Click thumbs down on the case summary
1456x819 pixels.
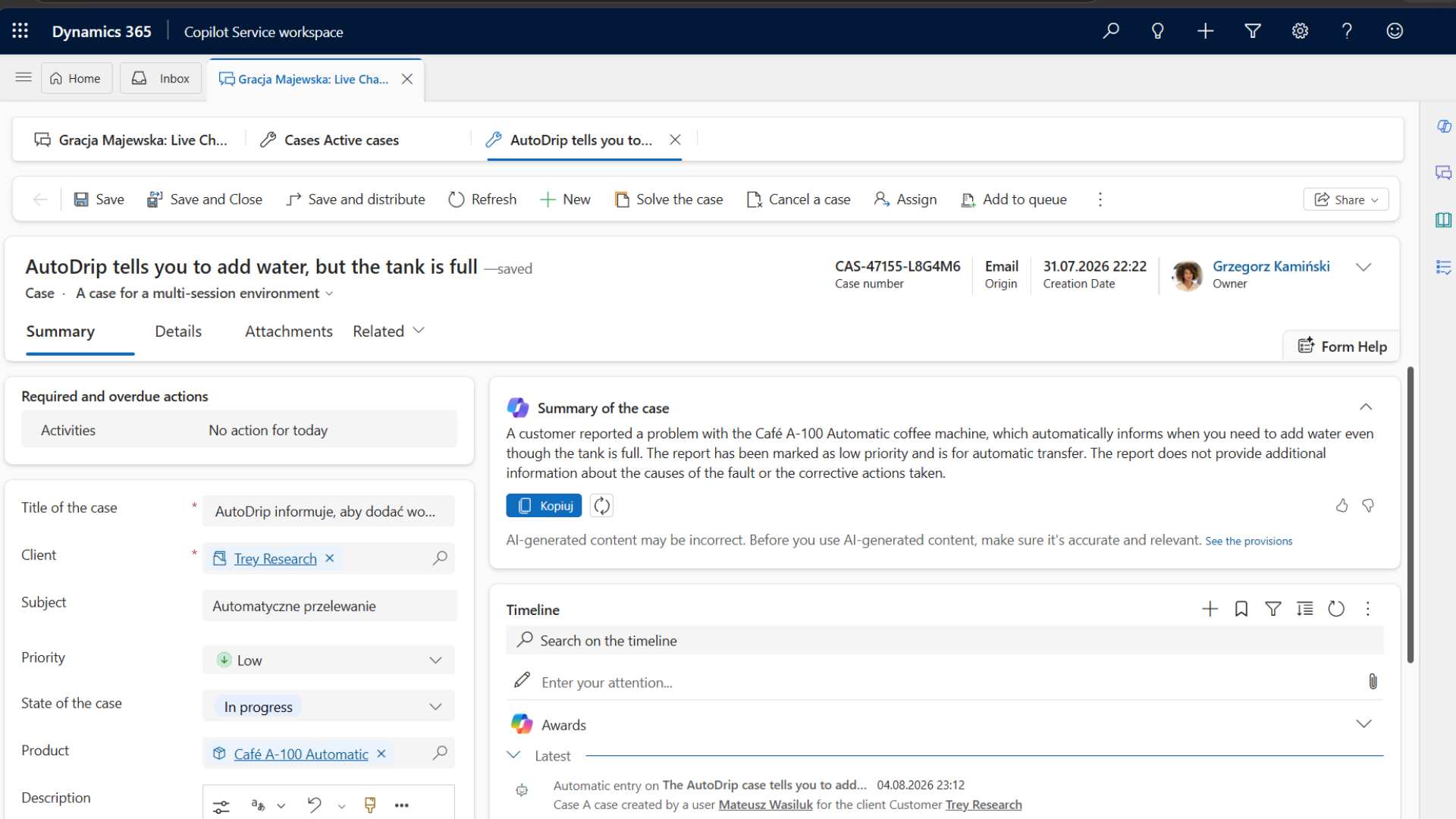[1368, 506]
